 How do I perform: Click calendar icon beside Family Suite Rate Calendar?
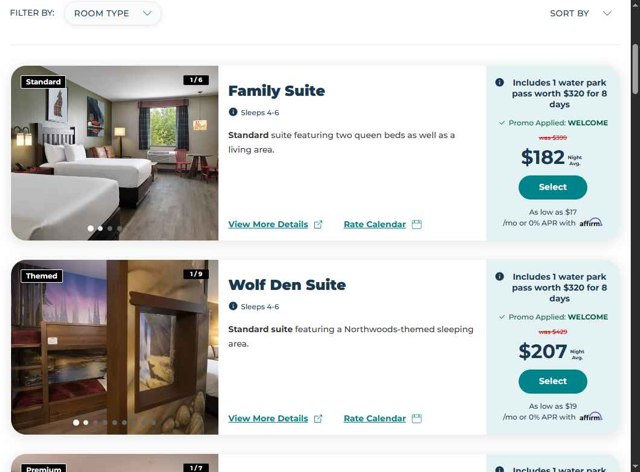416,224
